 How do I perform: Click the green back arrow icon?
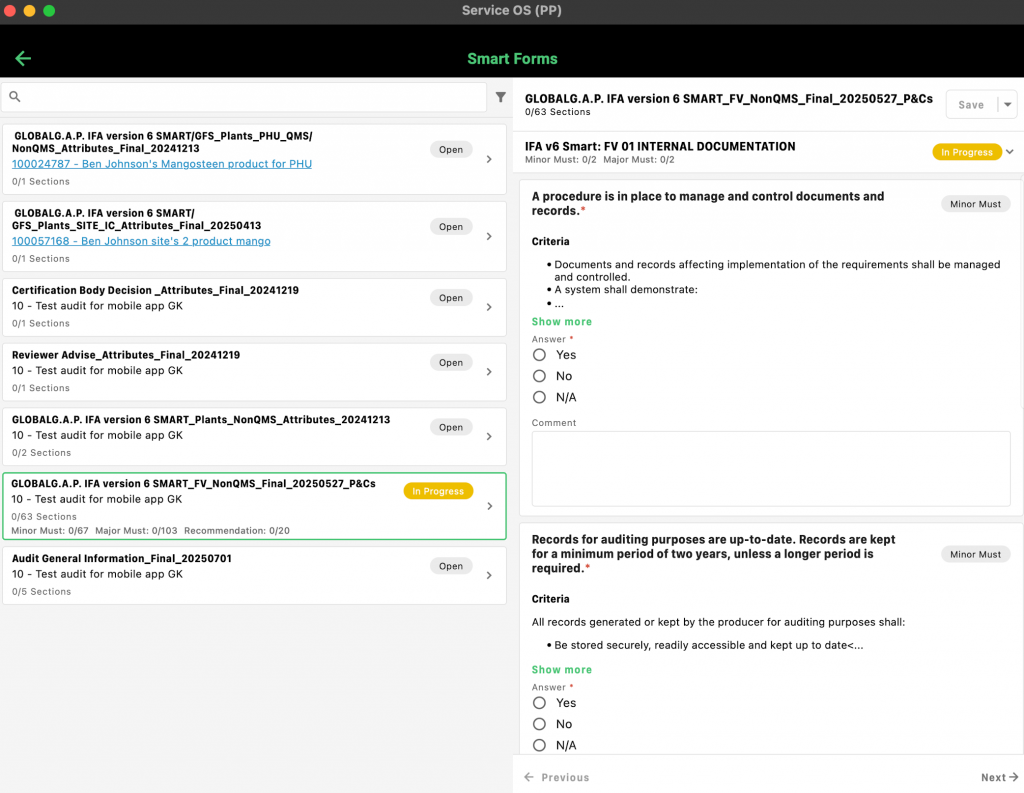pyautogui.click(x=23, y=58)
